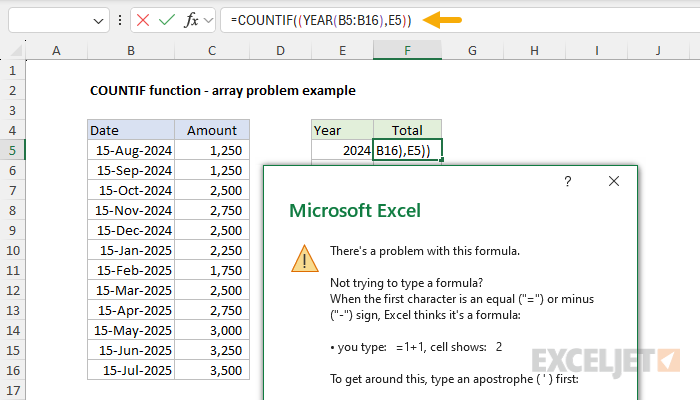Select row 2 header
This screenshot has width=700, height=400.
coord(12,91)
